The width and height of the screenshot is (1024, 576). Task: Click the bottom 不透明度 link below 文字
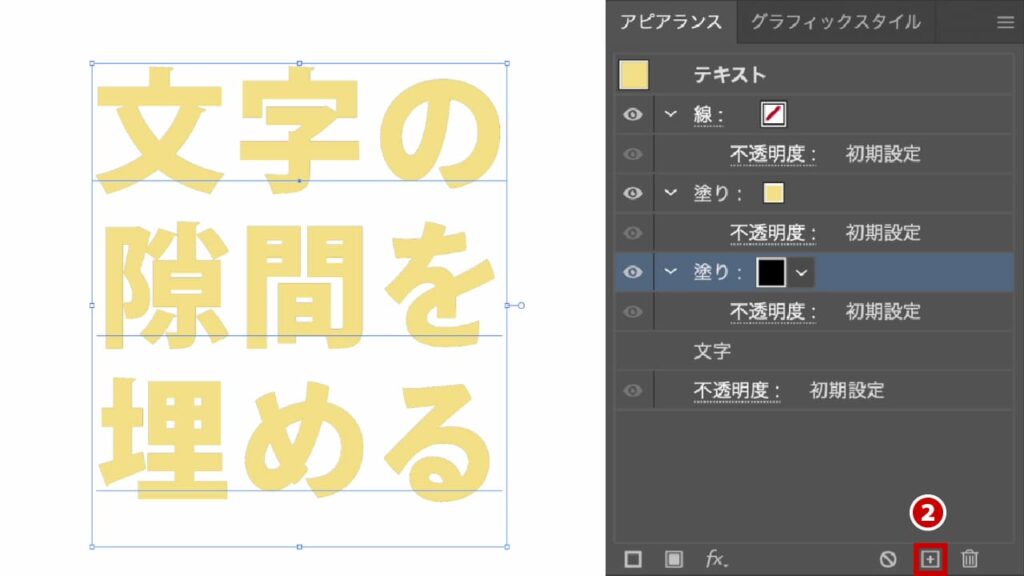coord(737,391)
